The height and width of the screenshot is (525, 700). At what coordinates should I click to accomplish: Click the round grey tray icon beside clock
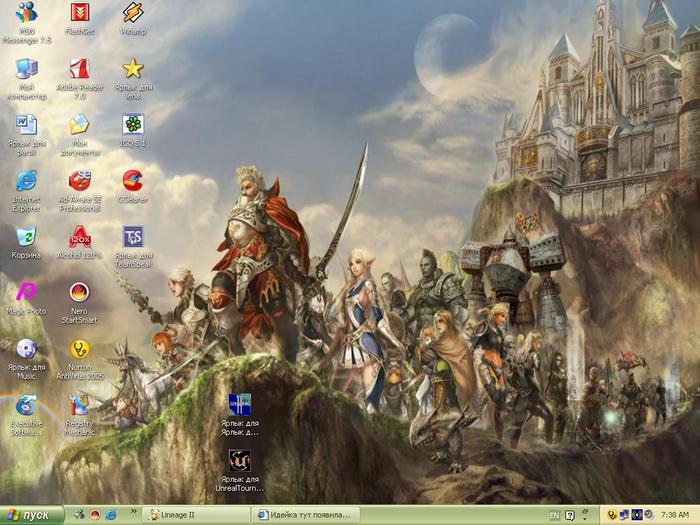pyautogui.click(x=649, y=515)
